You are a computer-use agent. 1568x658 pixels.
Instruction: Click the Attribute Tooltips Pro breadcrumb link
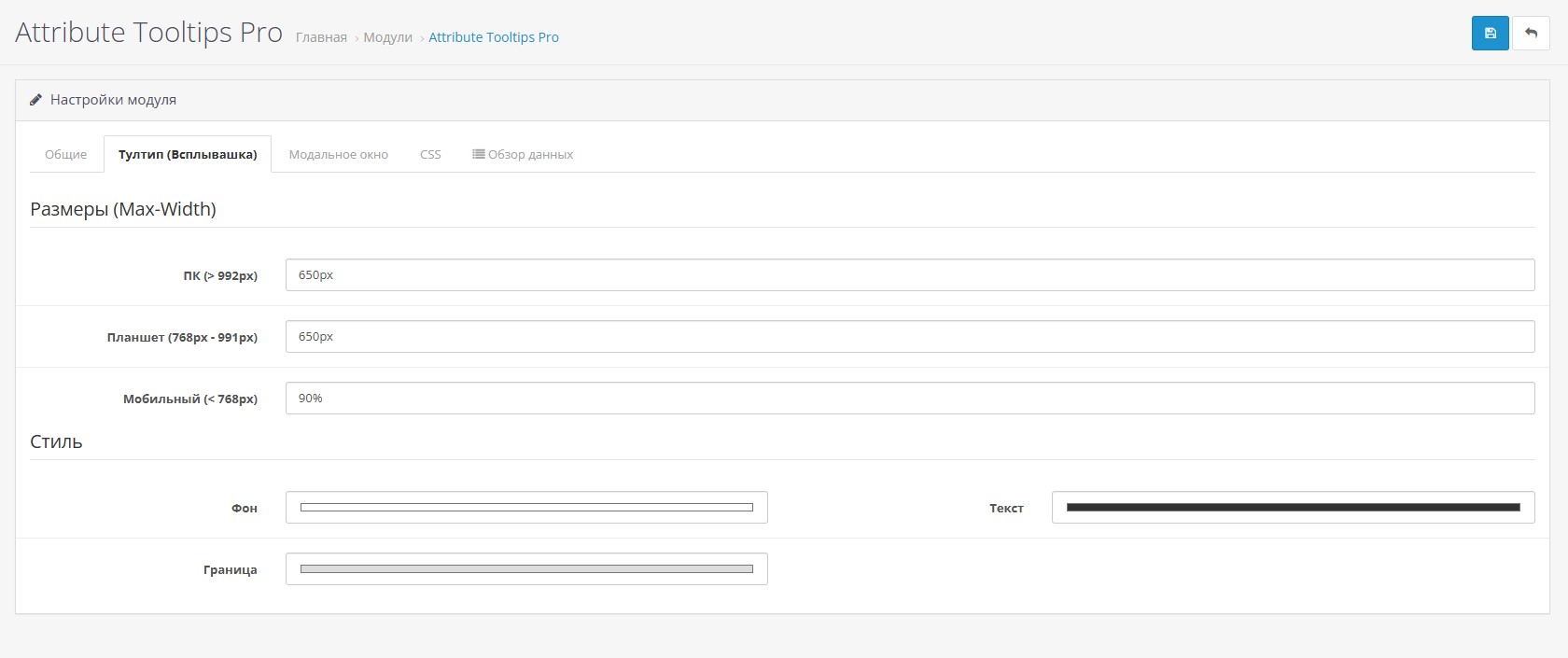pyautogui.click(x=494, y=37)
